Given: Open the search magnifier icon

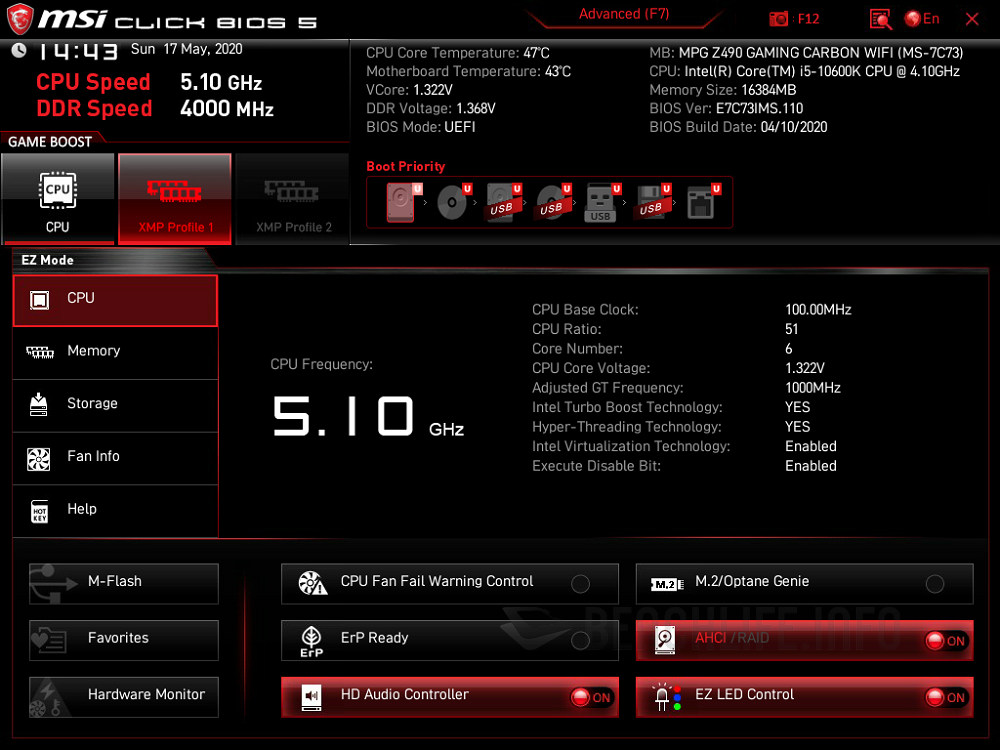Looking at the screenshot, I should click(880, 18).
